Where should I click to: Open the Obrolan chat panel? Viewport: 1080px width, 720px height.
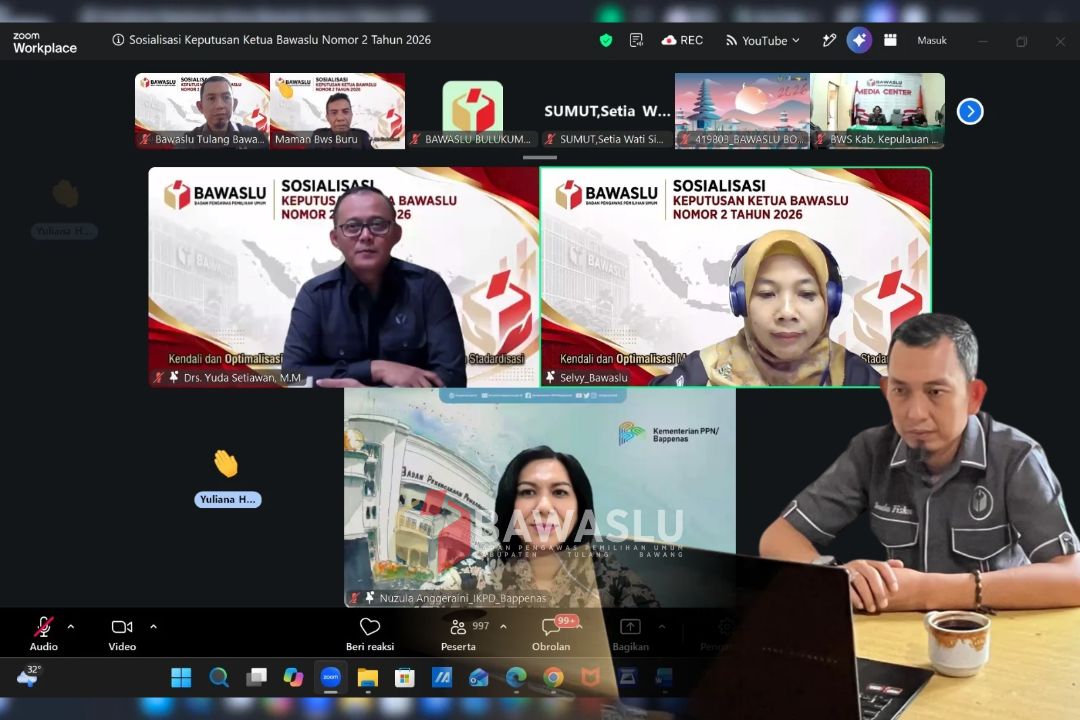551,634
